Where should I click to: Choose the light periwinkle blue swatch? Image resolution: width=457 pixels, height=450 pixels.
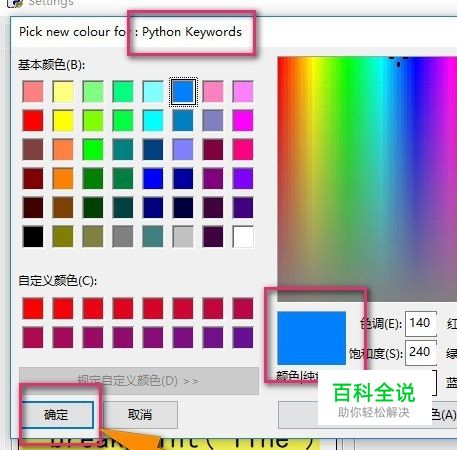(183, 149)
